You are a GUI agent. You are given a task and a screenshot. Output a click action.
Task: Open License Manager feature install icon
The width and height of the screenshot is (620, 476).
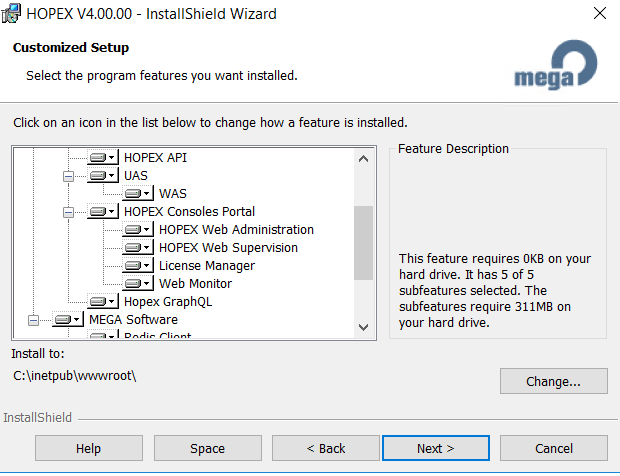click(x=137, y=266)
